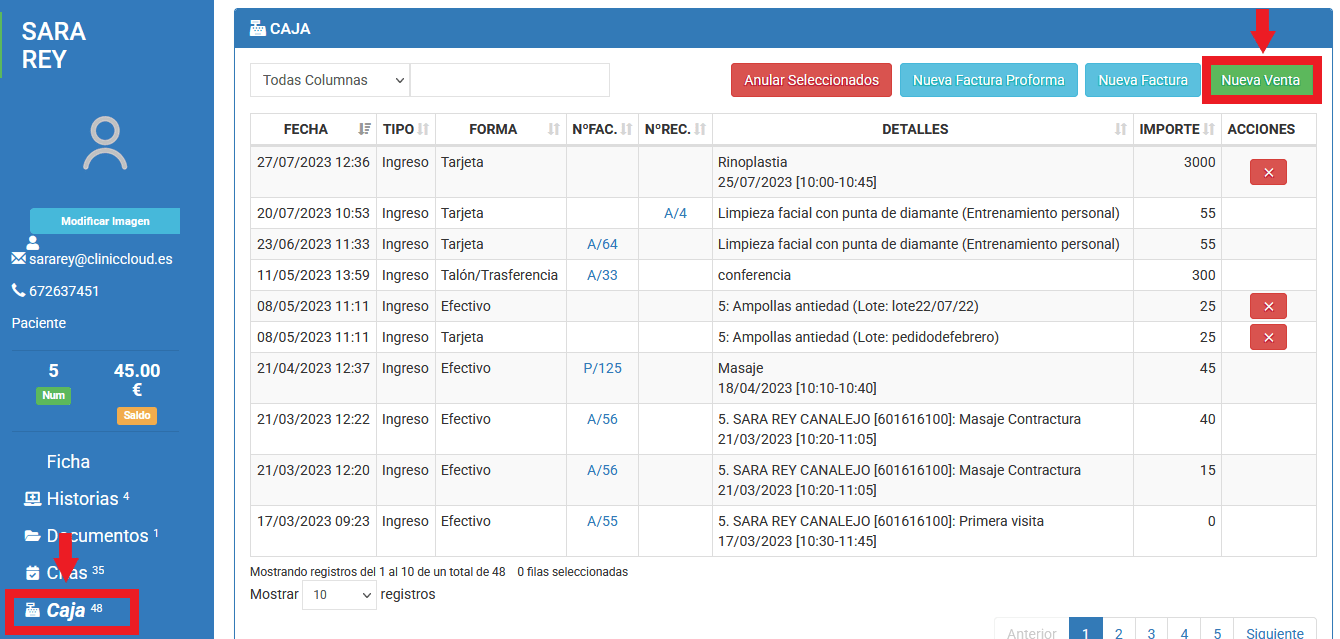1340x639 pixels.
Task: Delete Ampollas antiedad pedidodefebrero entry
Action: coord(1268,337)
